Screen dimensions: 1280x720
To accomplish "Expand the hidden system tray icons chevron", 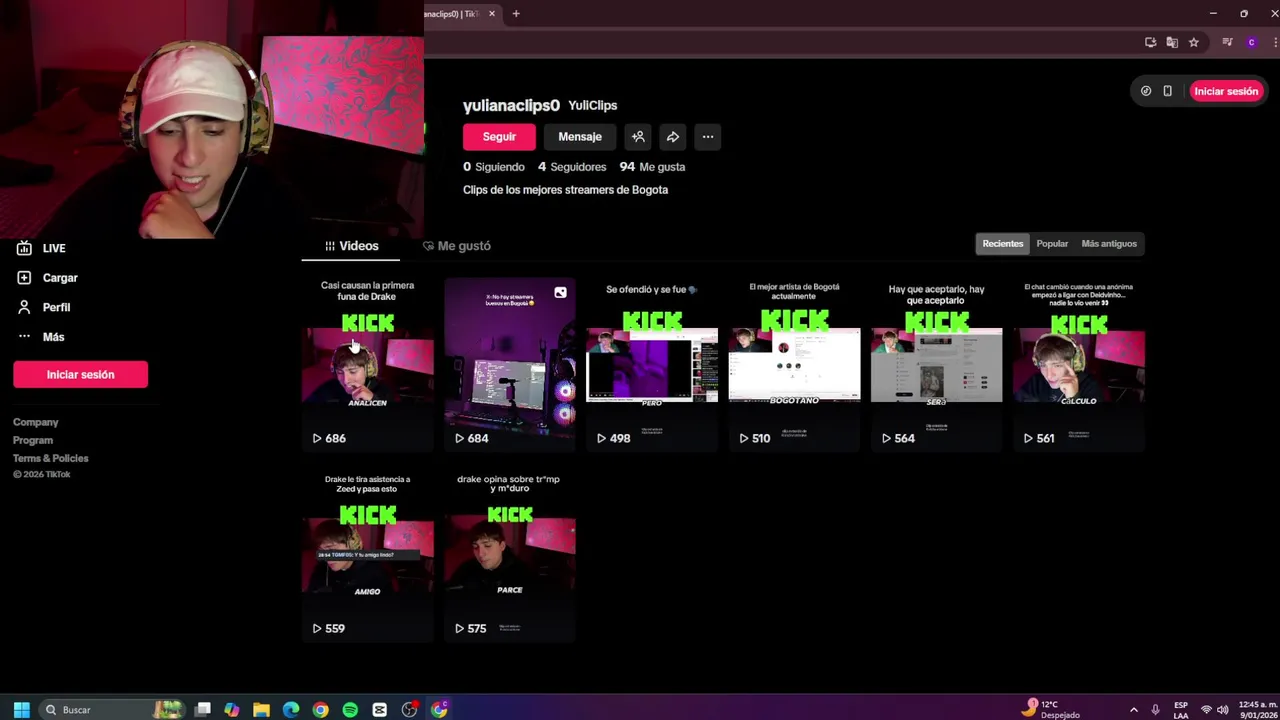I will pos(1134,709).
